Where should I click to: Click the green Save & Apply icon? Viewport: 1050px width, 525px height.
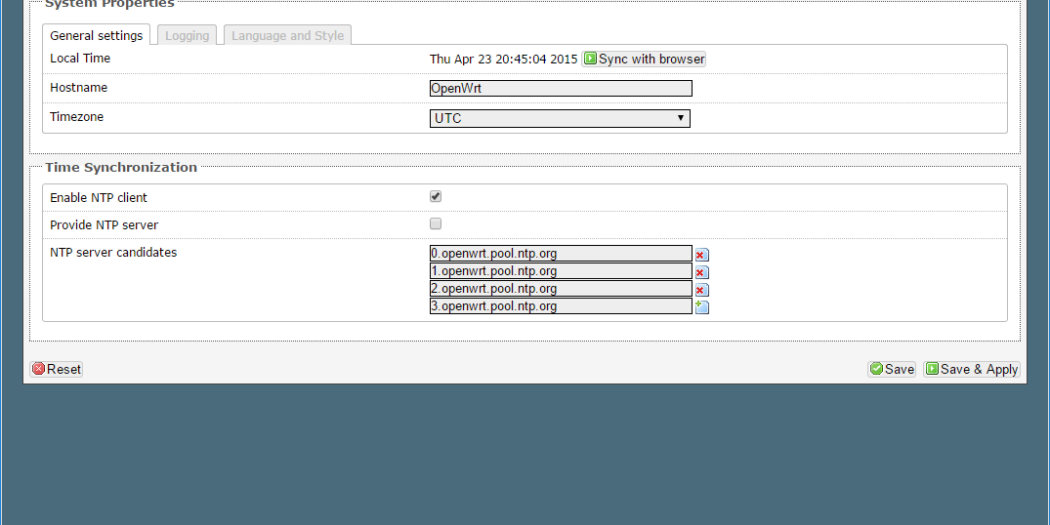(932, 369)
